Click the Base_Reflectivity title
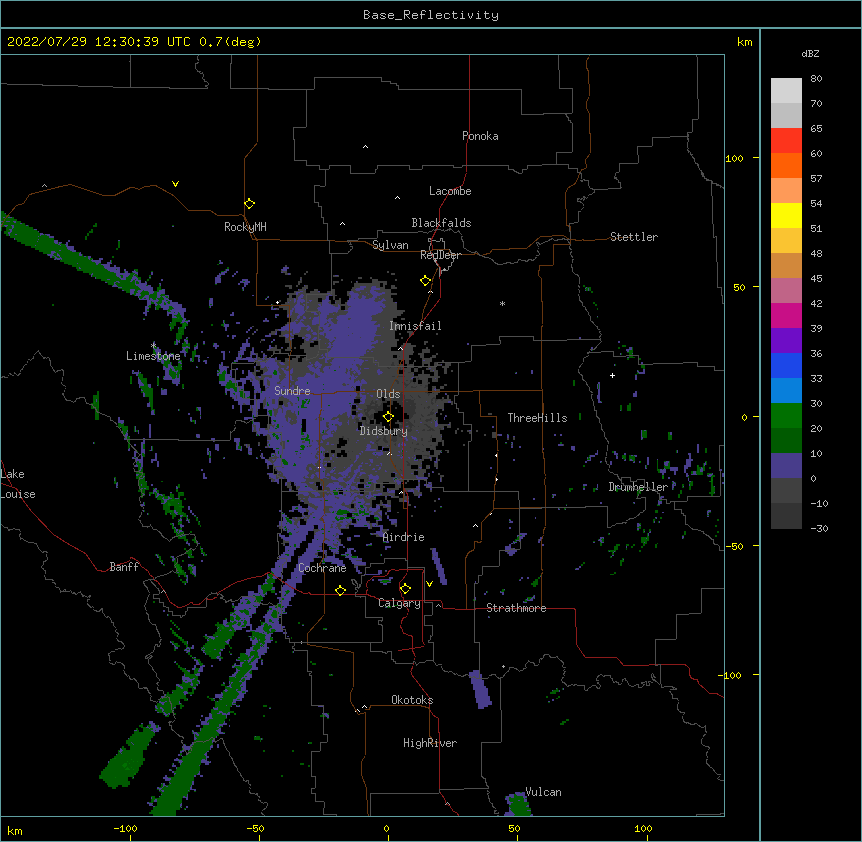 pyautogui.click(x=431, y=15)
